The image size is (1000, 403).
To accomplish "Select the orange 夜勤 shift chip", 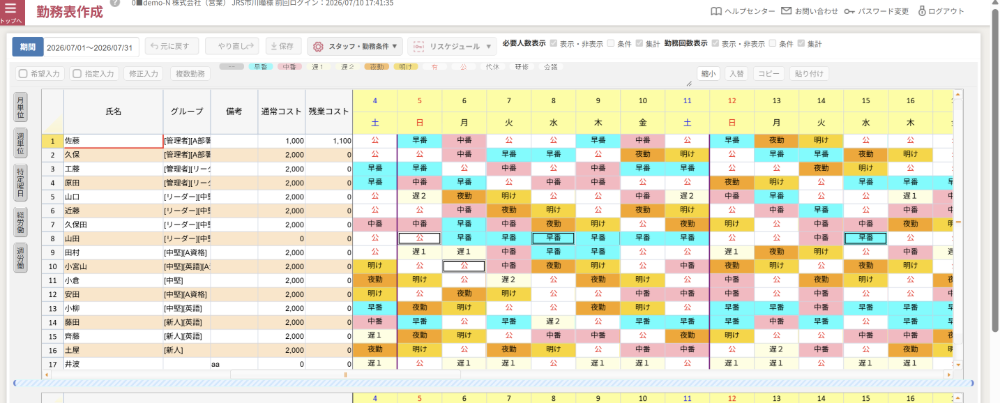I will point(376,66).
